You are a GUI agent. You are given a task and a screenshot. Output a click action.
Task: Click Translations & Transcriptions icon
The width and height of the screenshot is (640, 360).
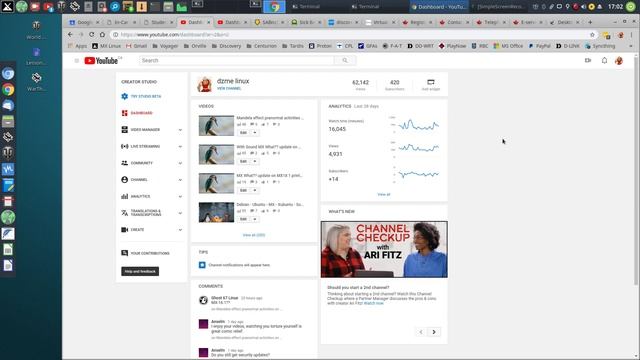124,213
